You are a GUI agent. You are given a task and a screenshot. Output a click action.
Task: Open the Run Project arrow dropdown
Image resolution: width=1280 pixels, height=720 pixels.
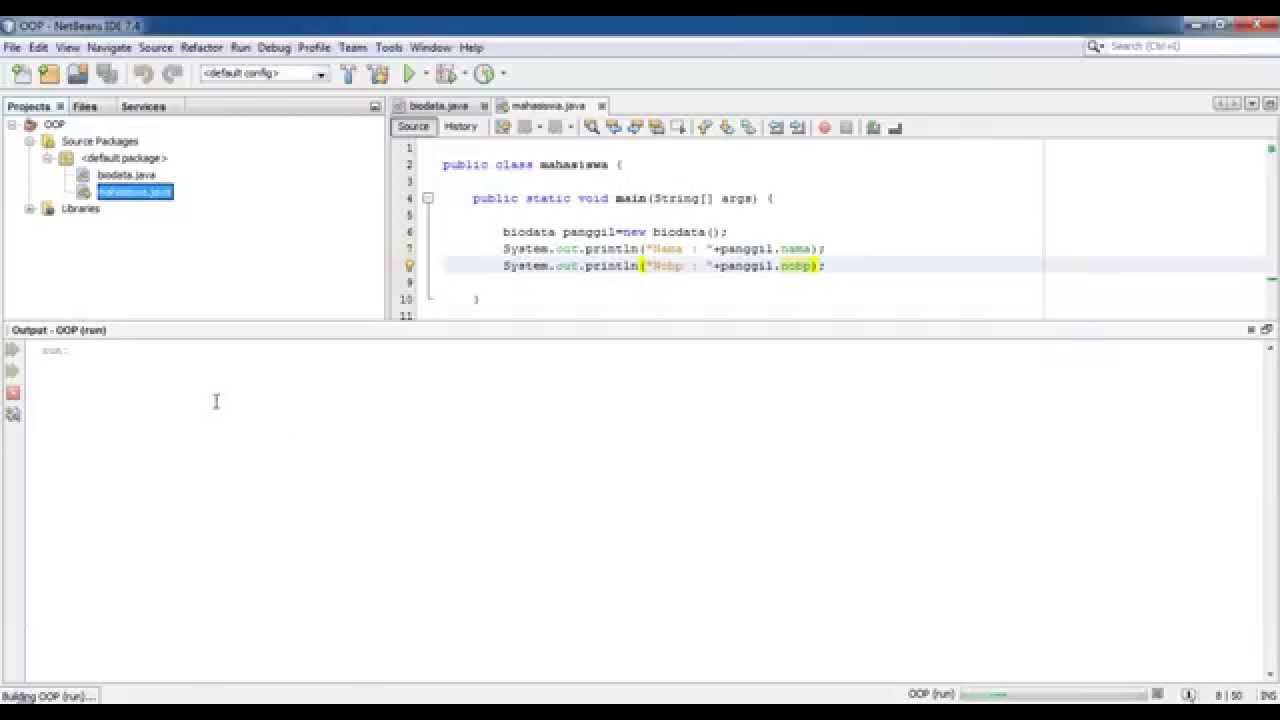point(426,73)
